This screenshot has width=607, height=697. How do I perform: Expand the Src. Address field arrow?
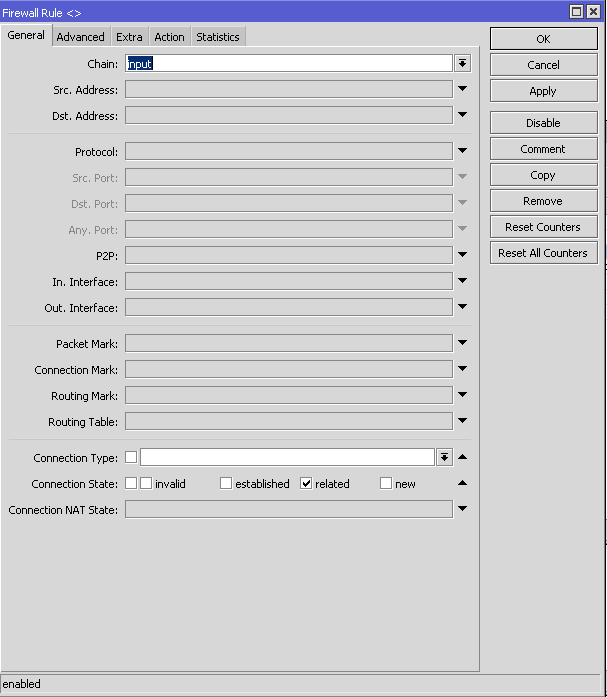[462, 90]
